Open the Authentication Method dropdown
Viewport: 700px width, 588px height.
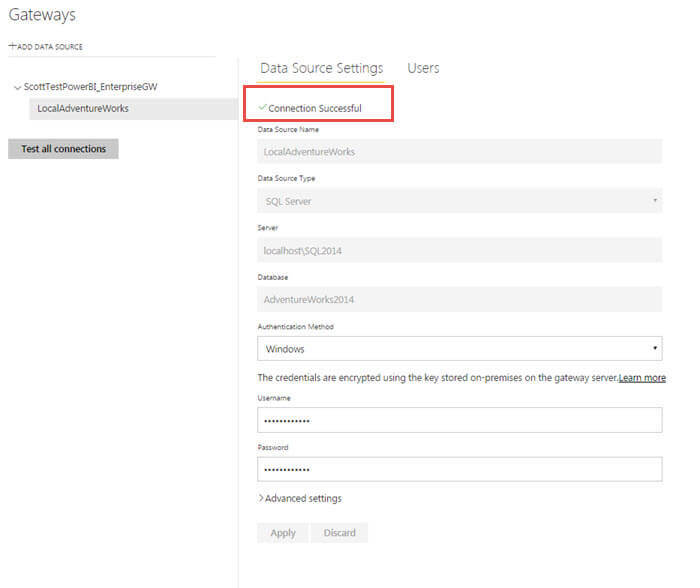459,349
